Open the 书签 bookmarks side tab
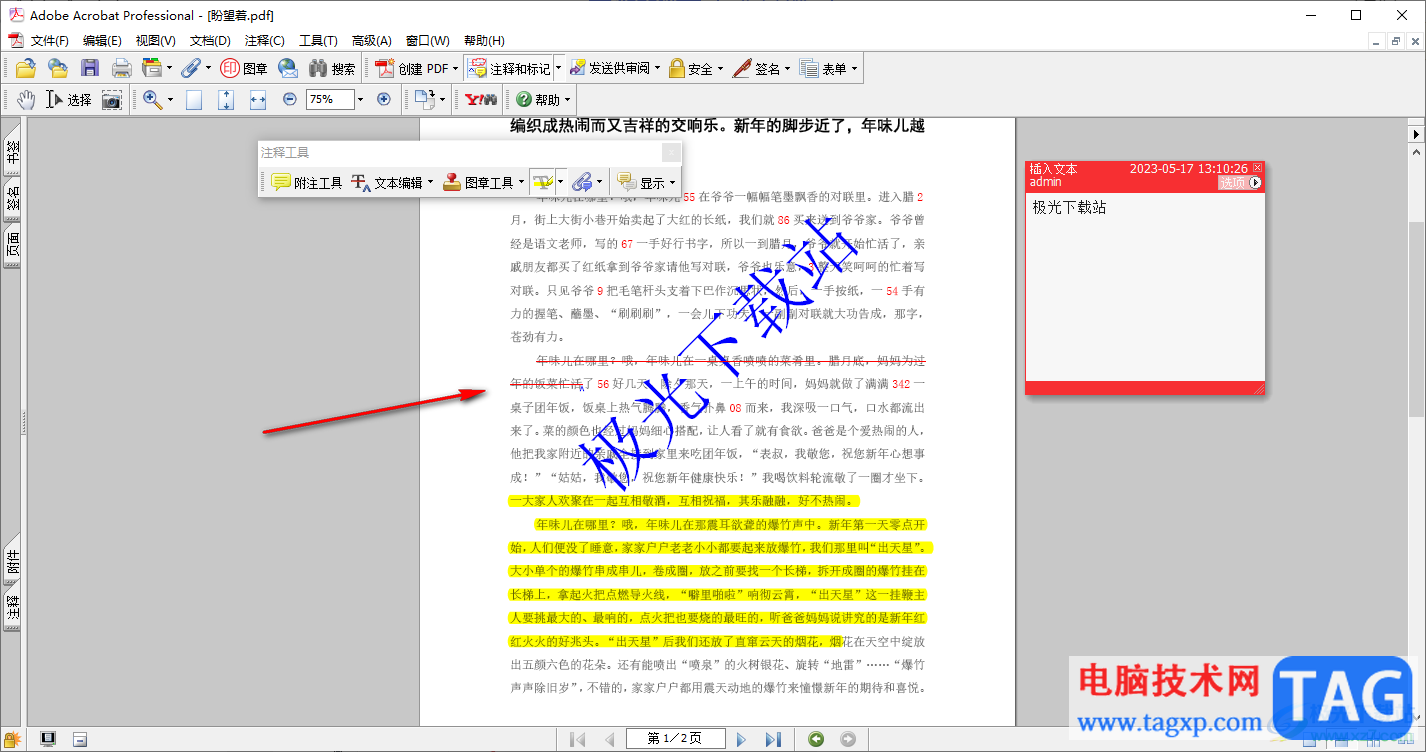The image size is (1426, 752). pyautogui.click(x=13, y=152)
